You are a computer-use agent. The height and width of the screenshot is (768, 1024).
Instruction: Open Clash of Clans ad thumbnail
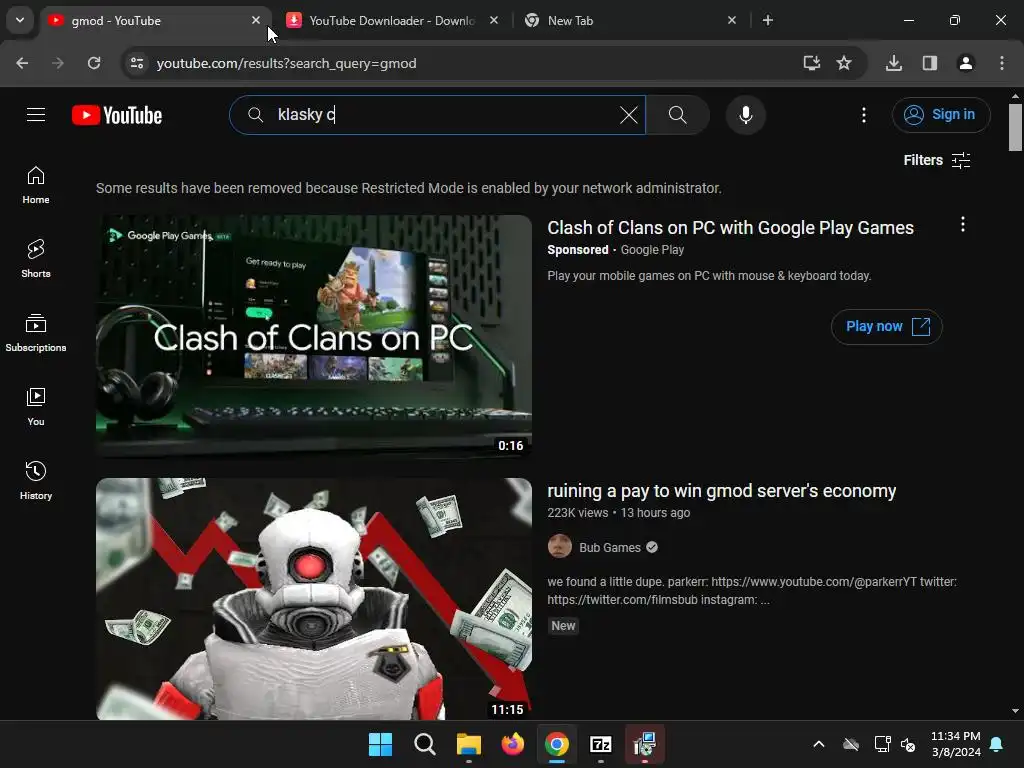(314, 336)
